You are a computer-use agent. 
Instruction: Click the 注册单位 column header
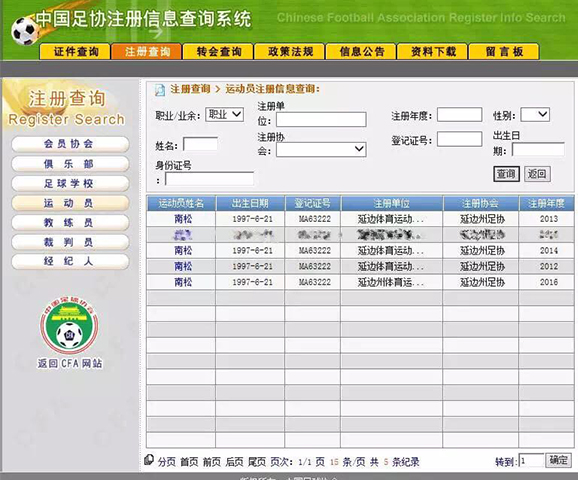tap(392, 203)
